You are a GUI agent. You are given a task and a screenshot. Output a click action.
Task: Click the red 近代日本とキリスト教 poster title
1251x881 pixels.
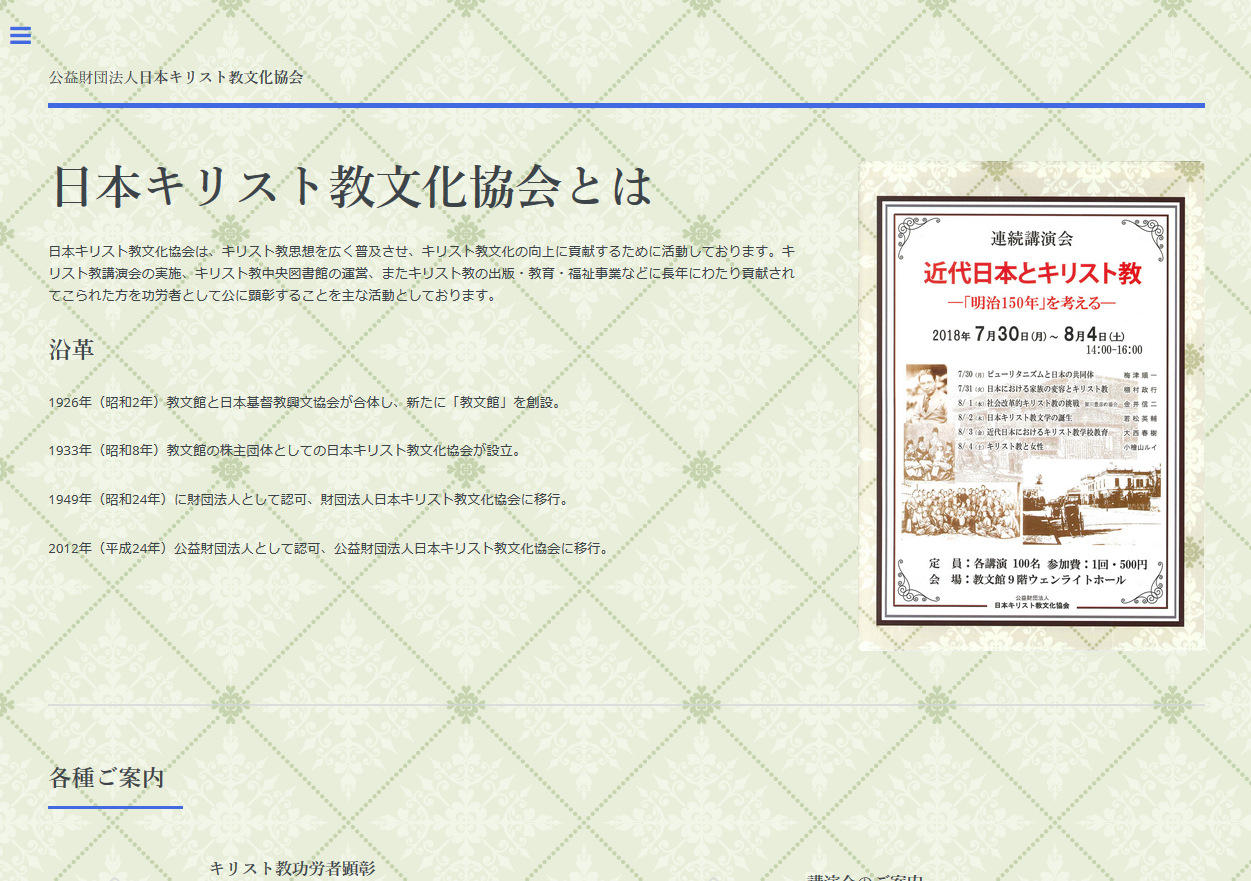pos(1031,273)
